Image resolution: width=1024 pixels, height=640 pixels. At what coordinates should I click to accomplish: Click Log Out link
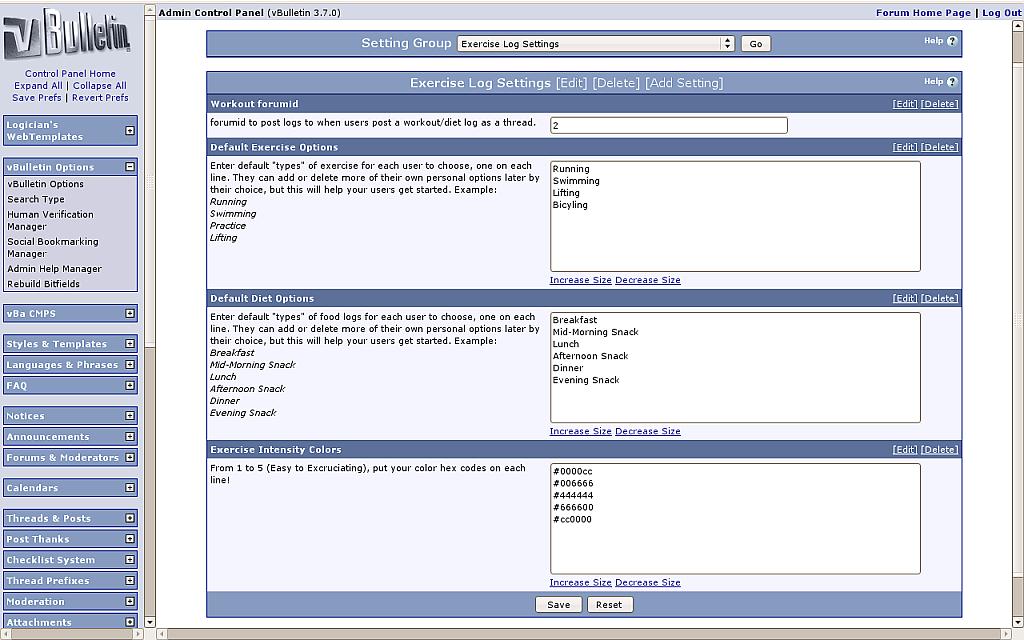[1001, 13]
